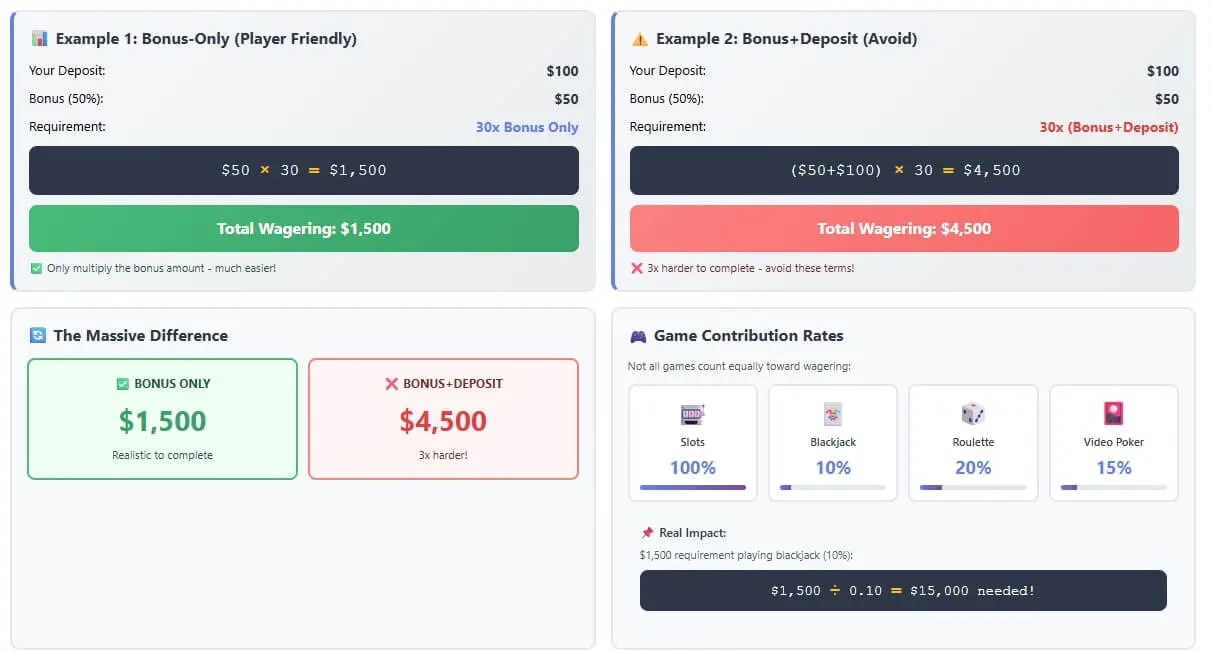Select the Blackjack joker card icon
Viewport: 1213px width, 652px height.
coord(833,414)
